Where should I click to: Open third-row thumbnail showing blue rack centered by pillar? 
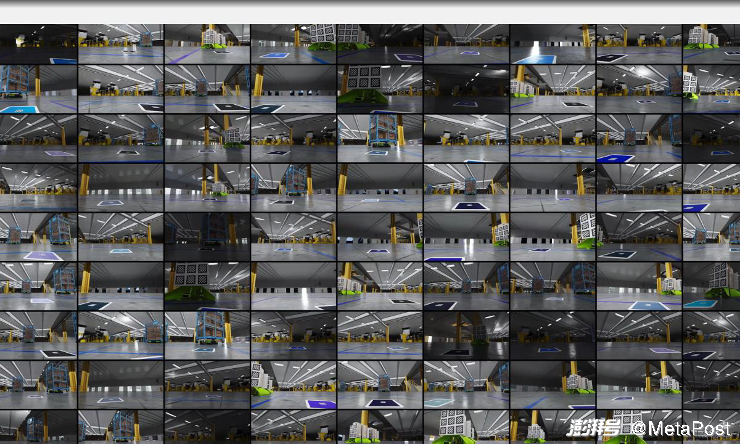380,138
